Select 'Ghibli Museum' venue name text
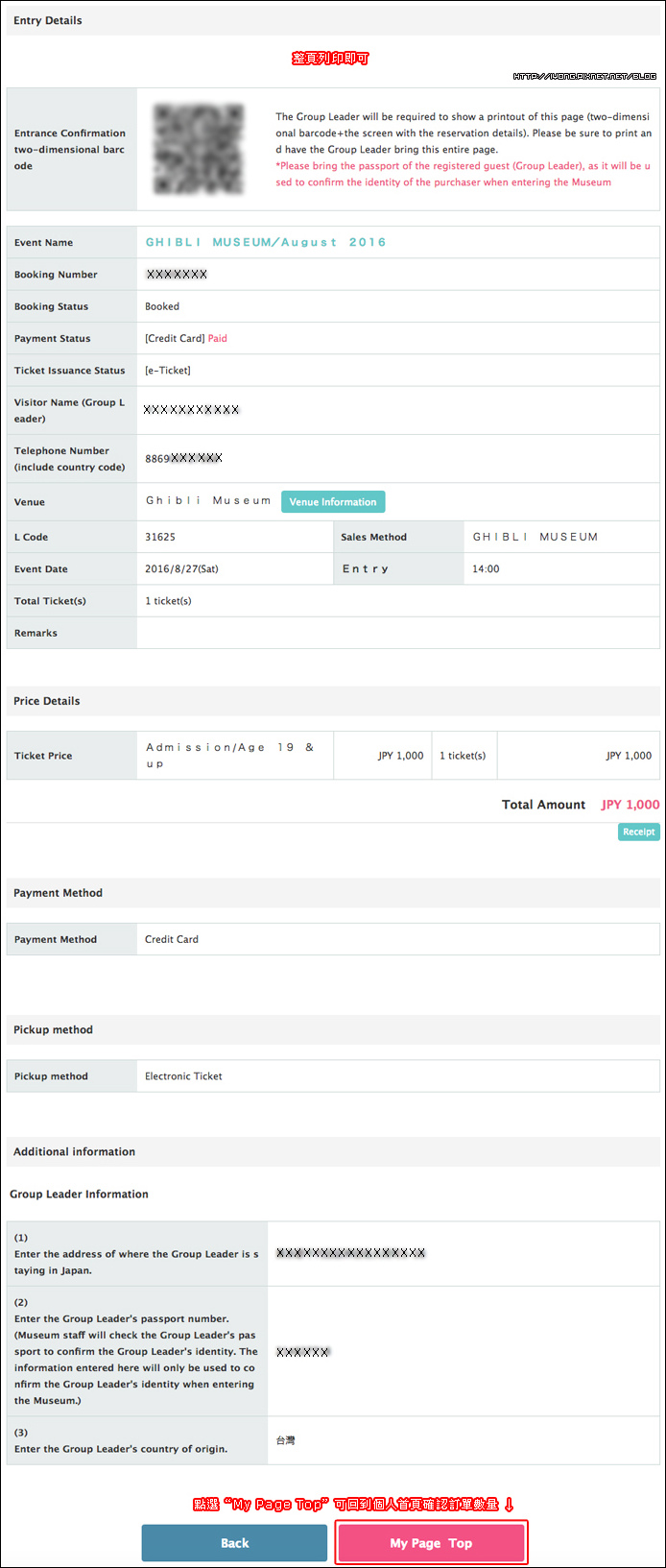666x1568 pixels. coord(208,501)
